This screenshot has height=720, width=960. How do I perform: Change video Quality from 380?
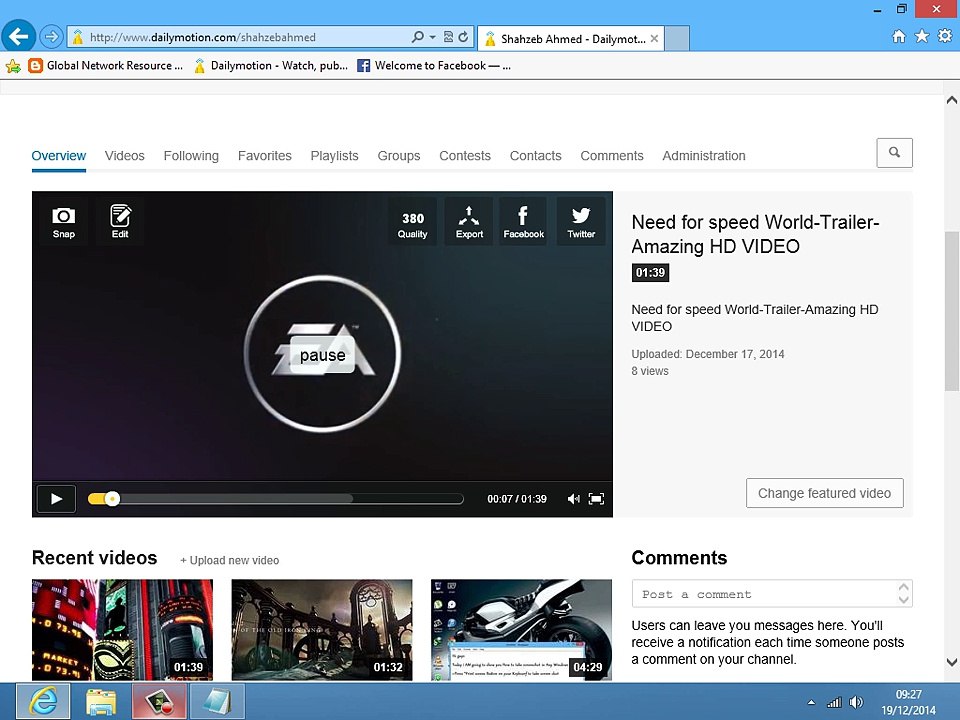click(x=413, y=222)
